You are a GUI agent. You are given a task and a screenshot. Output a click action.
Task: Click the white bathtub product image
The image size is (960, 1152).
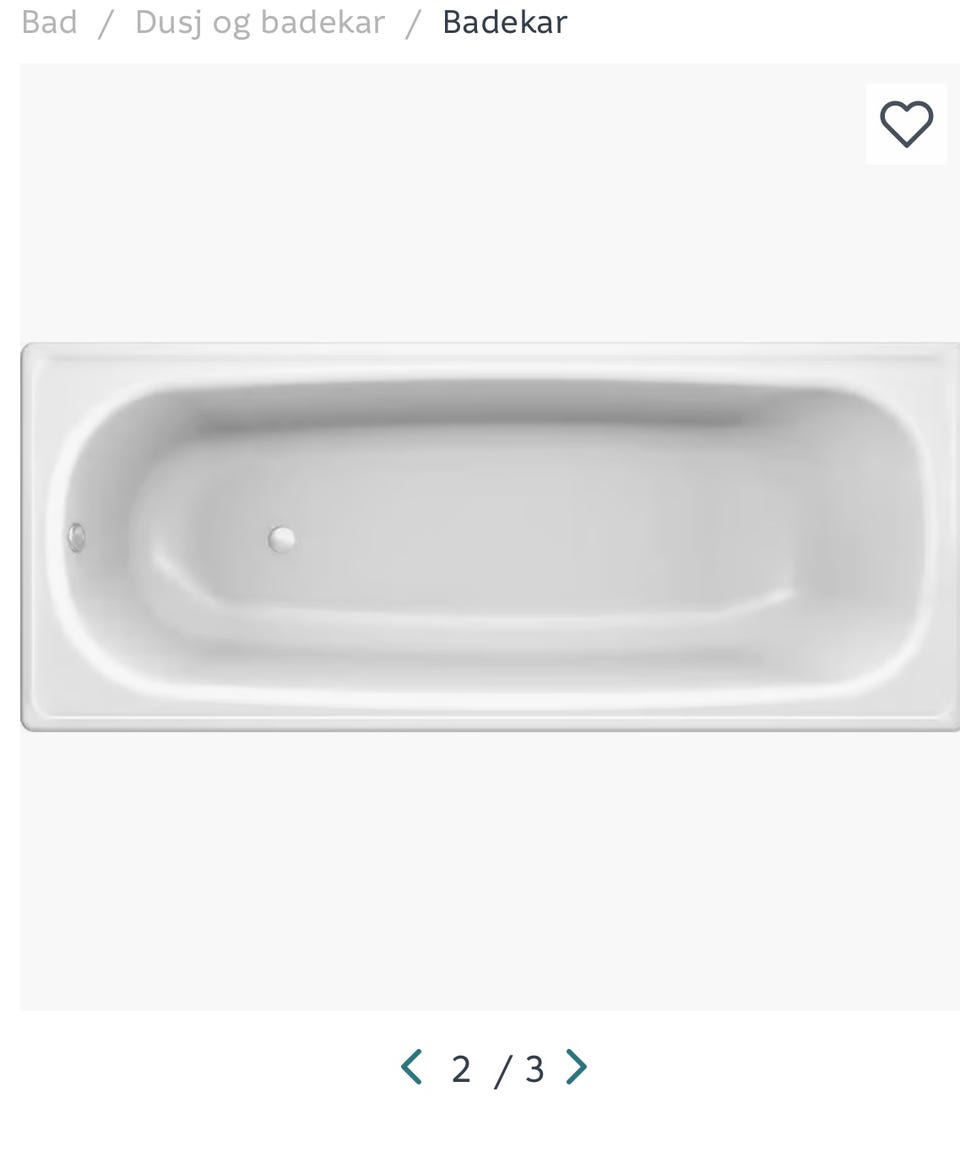[x=490, y=537]
